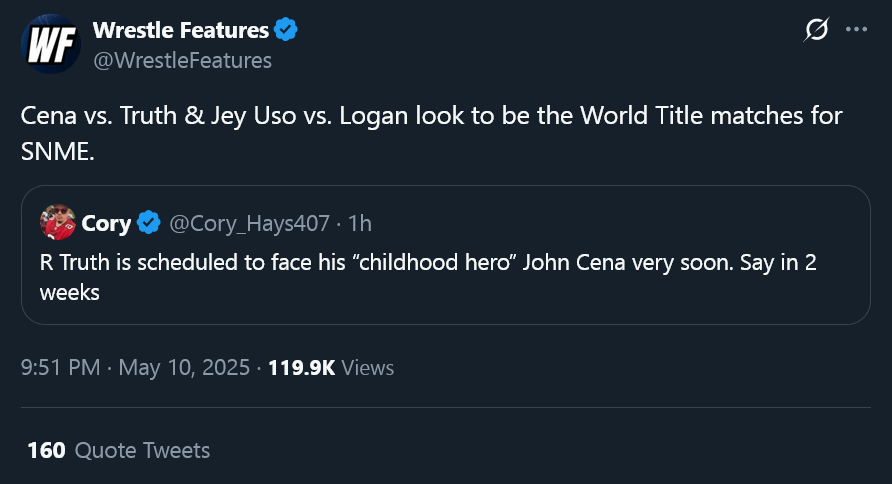Open the three-dot more options menu

tap(856, 30)
